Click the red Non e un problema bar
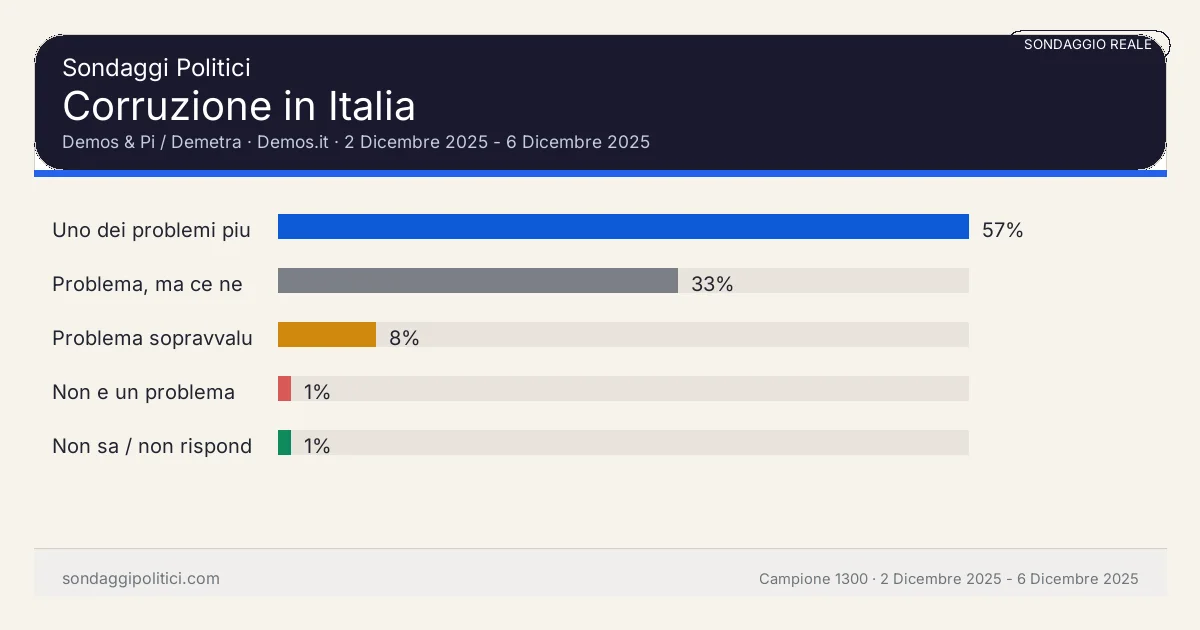 (284, 389)
